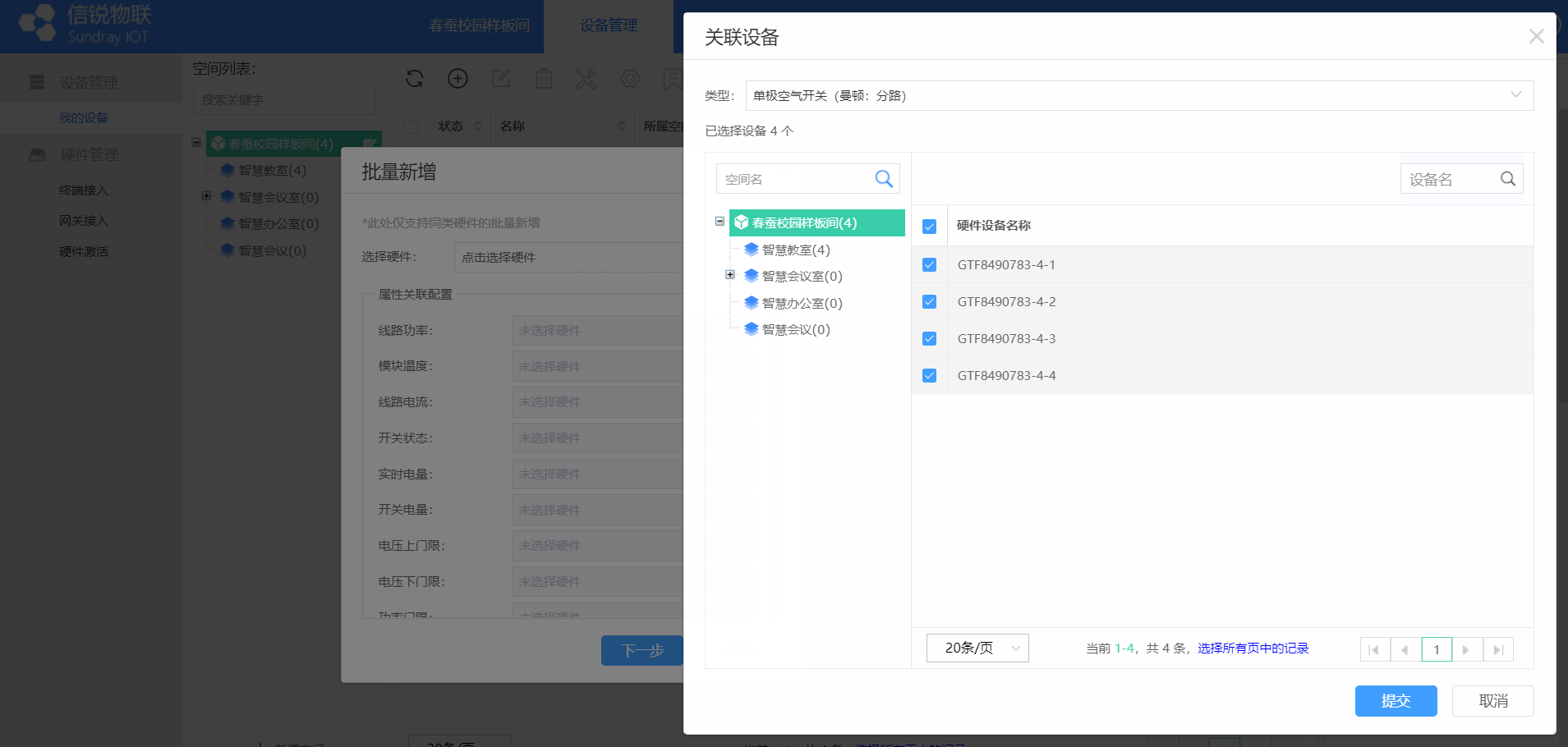Click the add (plus circle) toolbar icon
The image size is (1568, 747).
[458, 79]
